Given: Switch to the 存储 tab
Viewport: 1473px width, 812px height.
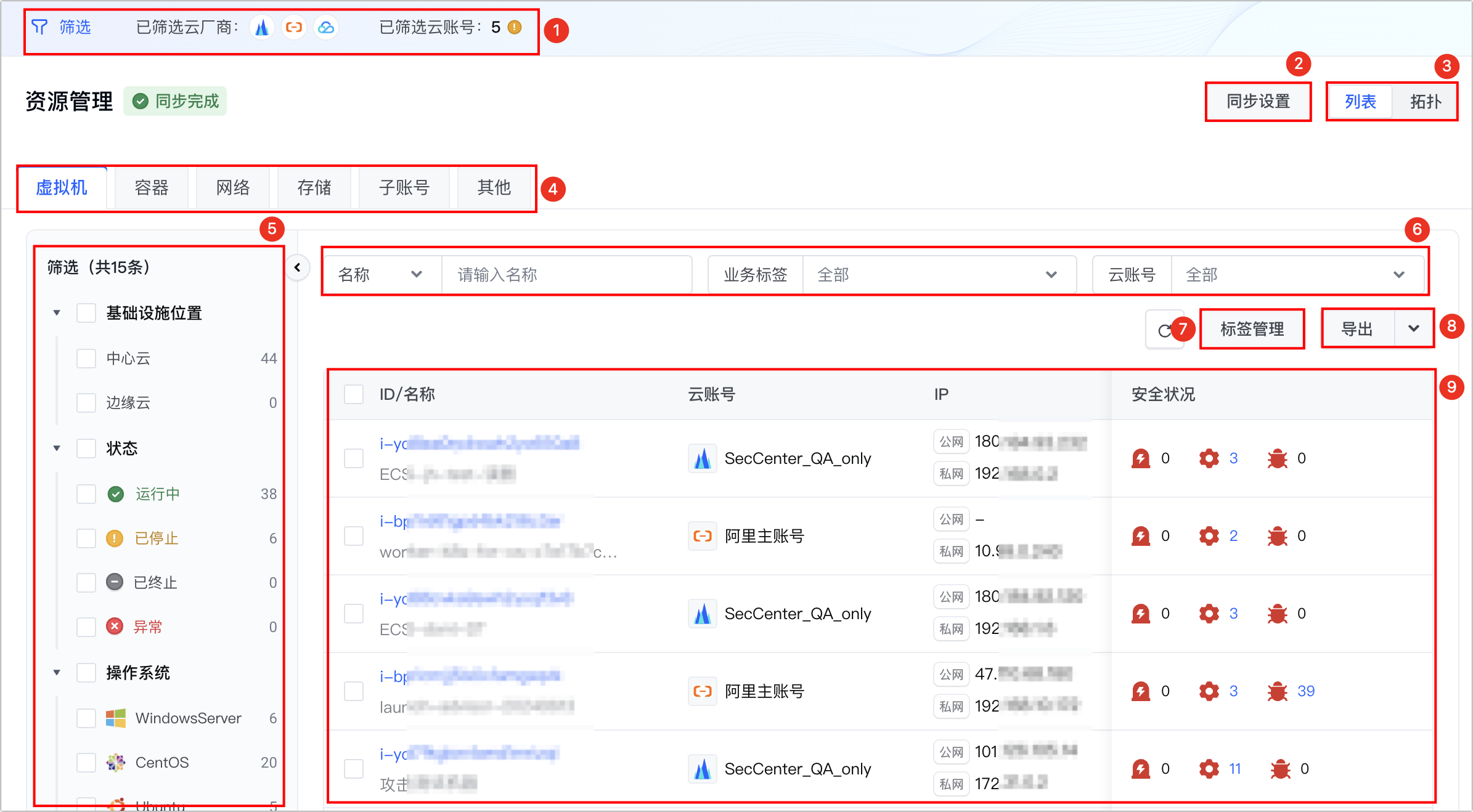Looking at the screenshot, I should [314, 188].
